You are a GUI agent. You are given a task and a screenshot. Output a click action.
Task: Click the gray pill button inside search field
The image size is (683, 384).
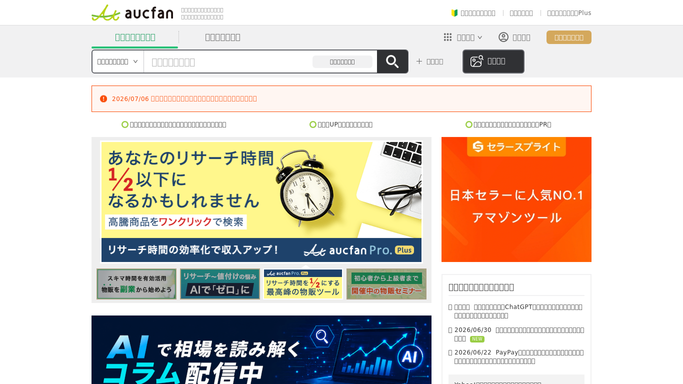(342, 62)
